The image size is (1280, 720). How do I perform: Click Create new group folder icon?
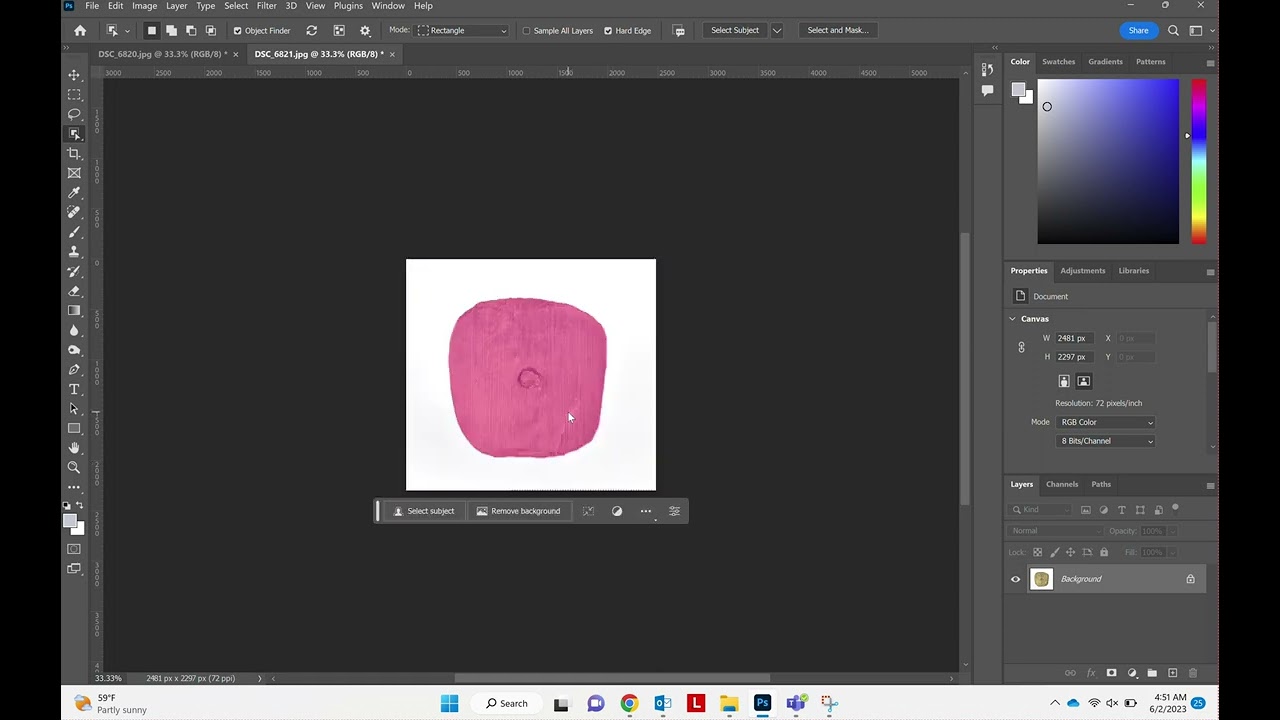1152,673
